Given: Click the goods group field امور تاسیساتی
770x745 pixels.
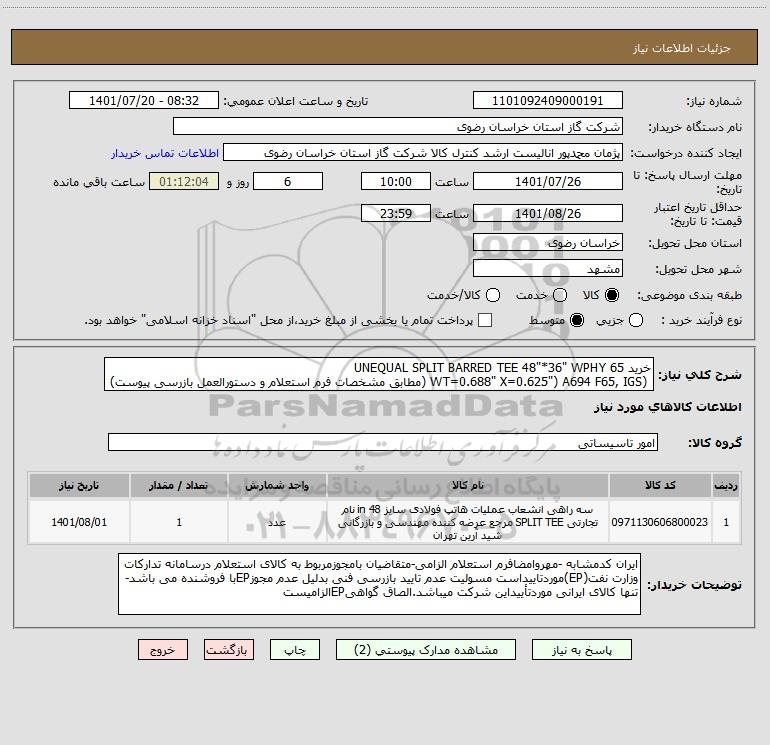Looking at the screenshot, I should (383, 442).
